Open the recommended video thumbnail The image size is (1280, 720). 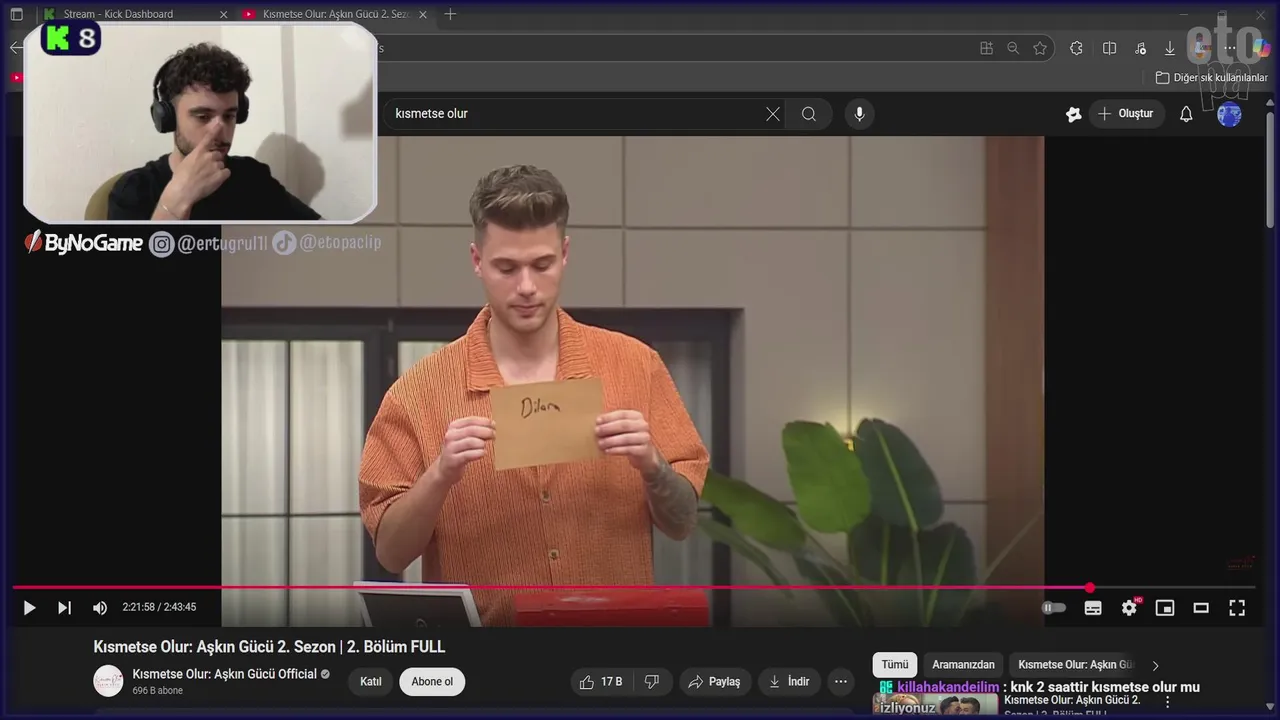click(935, 705)
